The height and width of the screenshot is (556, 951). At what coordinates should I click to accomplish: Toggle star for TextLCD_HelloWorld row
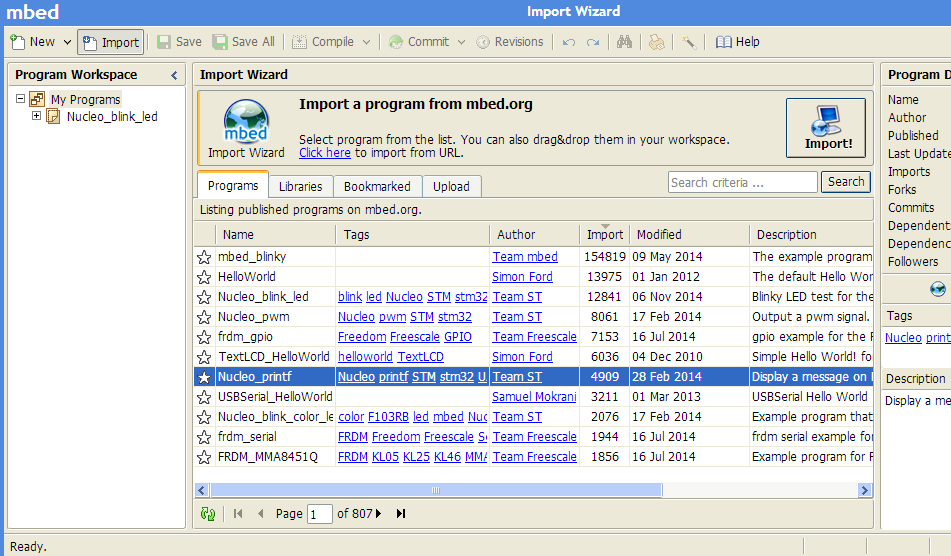[x=204, y=357]
